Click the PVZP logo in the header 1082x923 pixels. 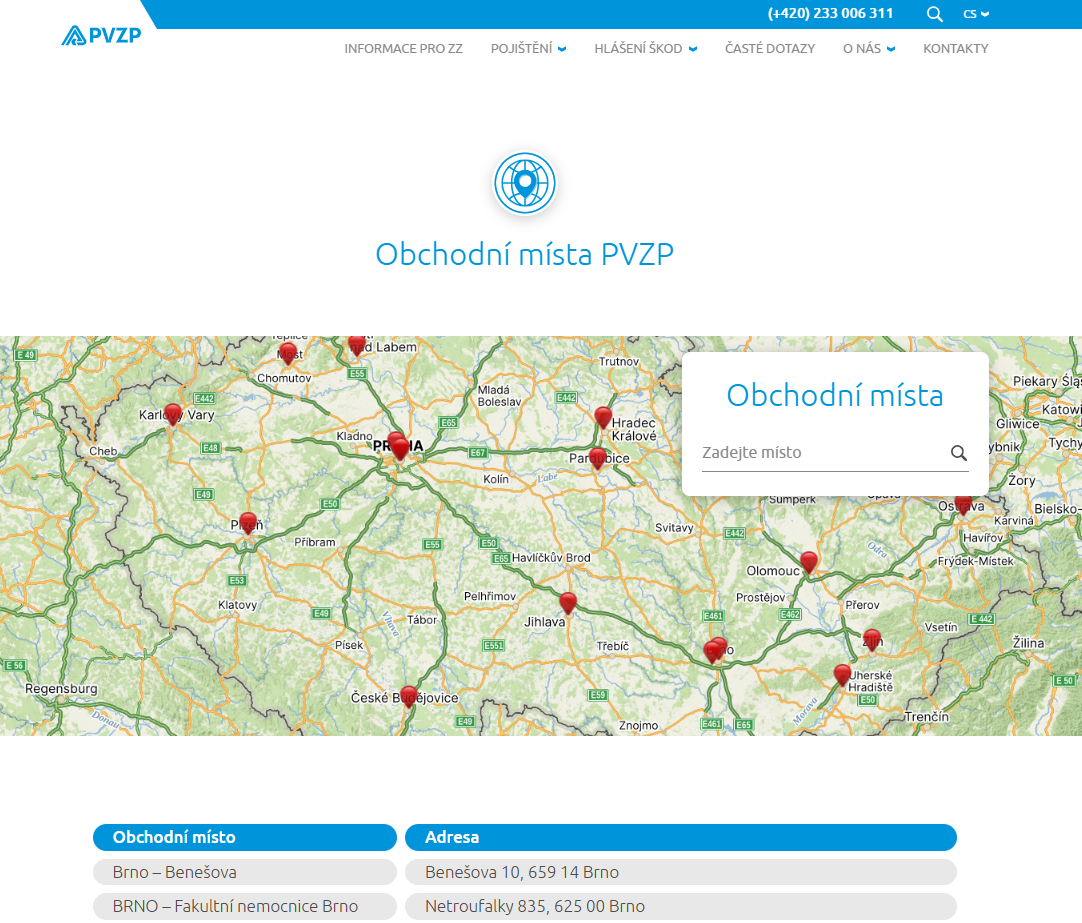[x=101, y=35]
